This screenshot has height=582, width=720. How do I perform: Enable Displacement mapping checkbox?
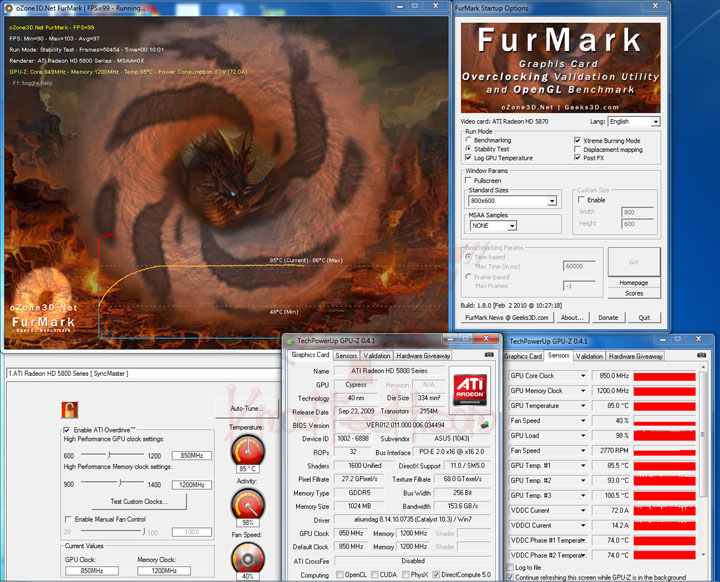(x=577, y=149)
